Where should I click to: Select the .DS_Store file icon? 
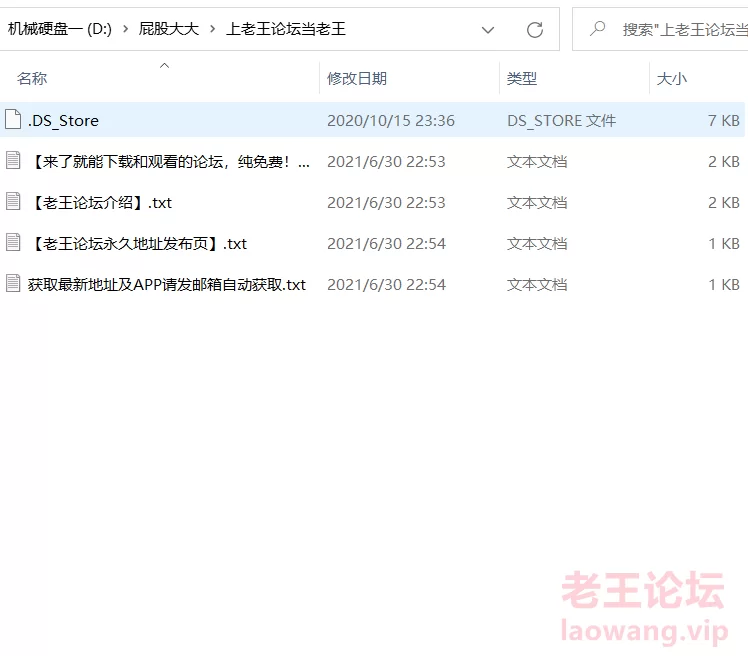click(13, 119)
